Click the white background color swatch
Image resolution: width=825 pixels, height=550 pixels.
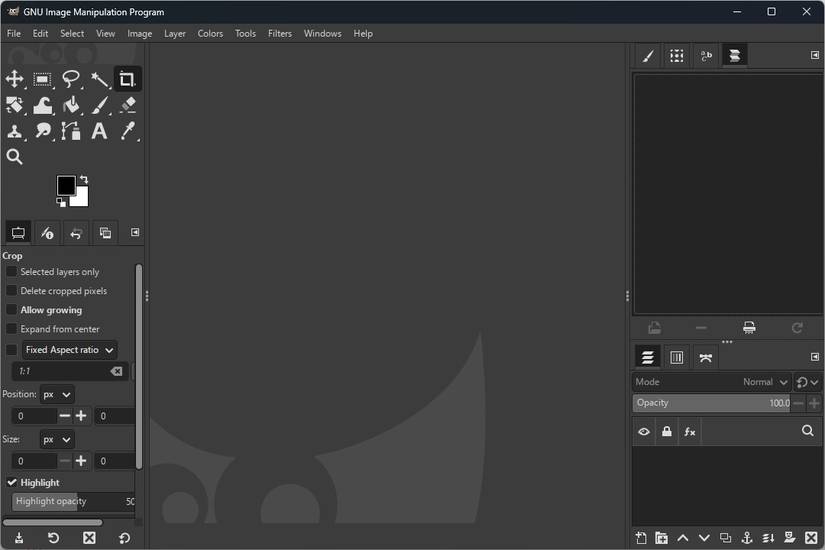[82, 198]
